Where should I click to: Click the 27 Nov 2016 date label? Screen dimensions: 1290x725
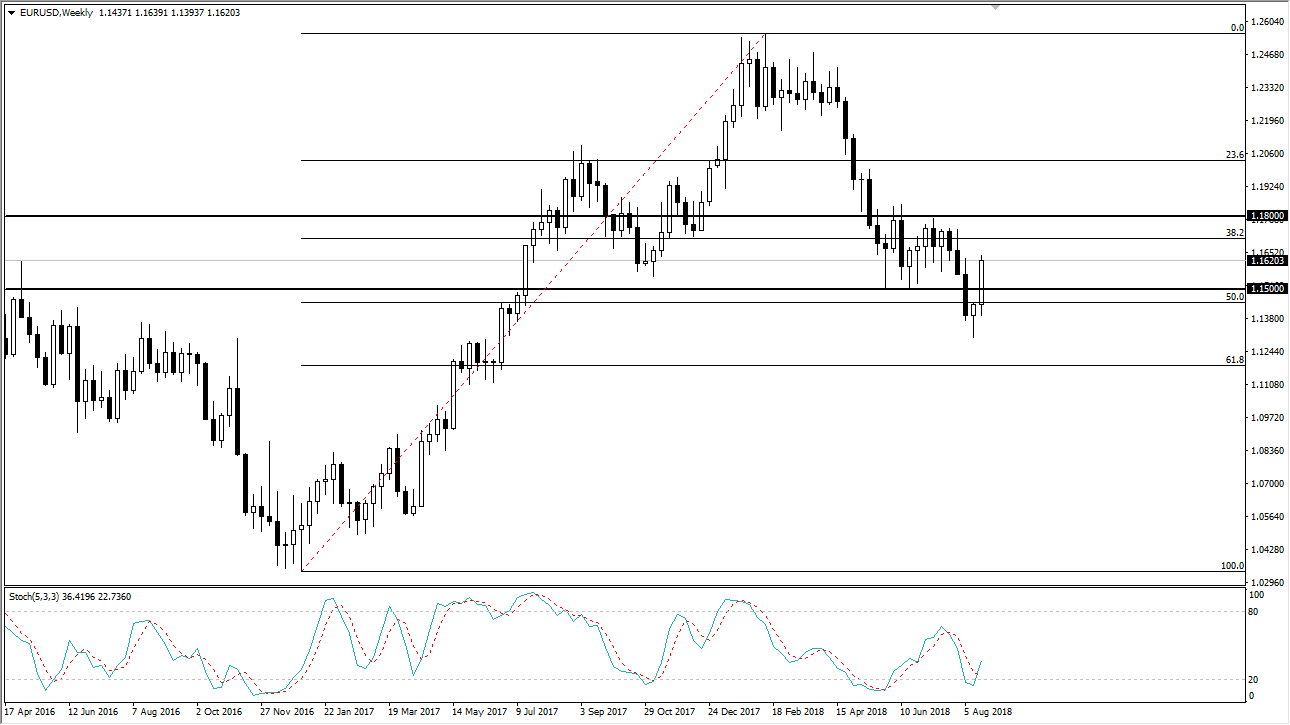(286, 712)
